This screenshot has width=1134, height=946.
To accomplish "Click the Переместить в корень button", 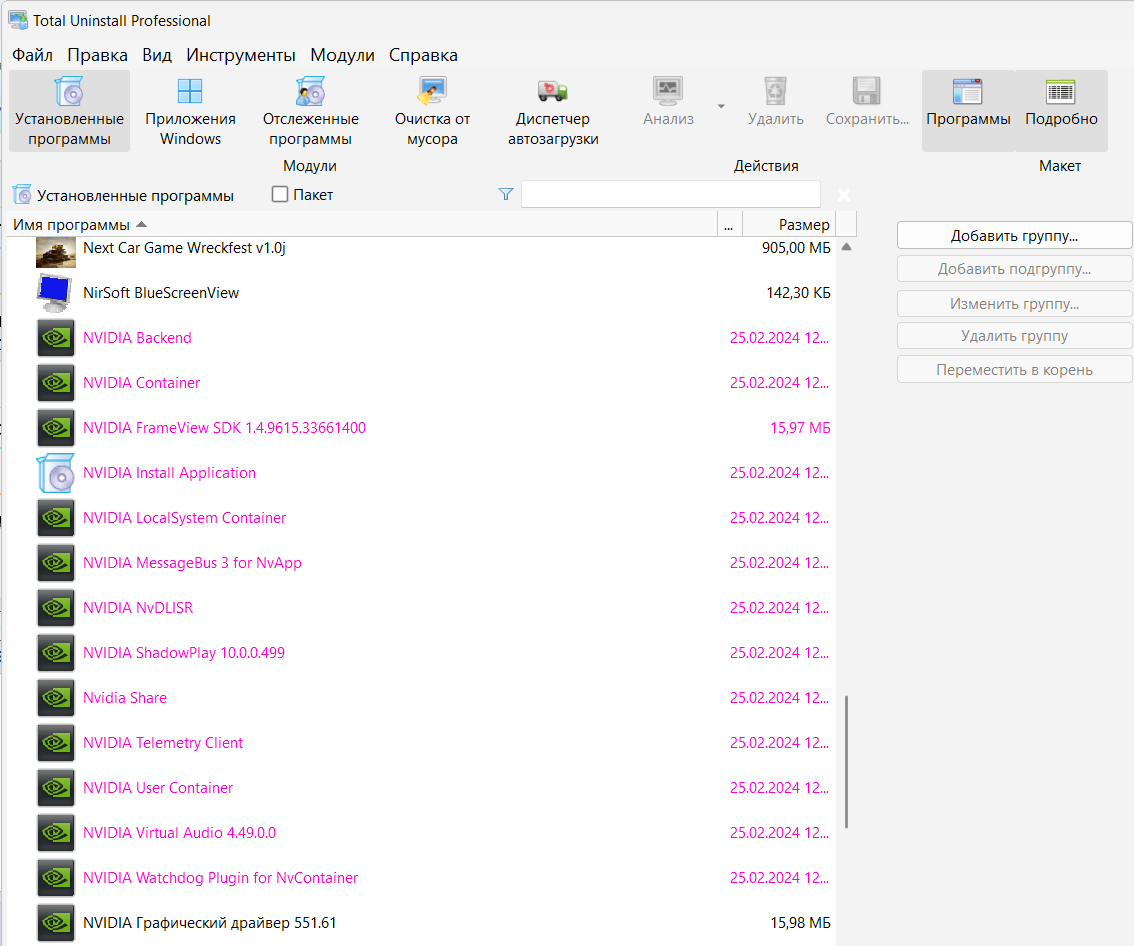I will coord(1014,370).
